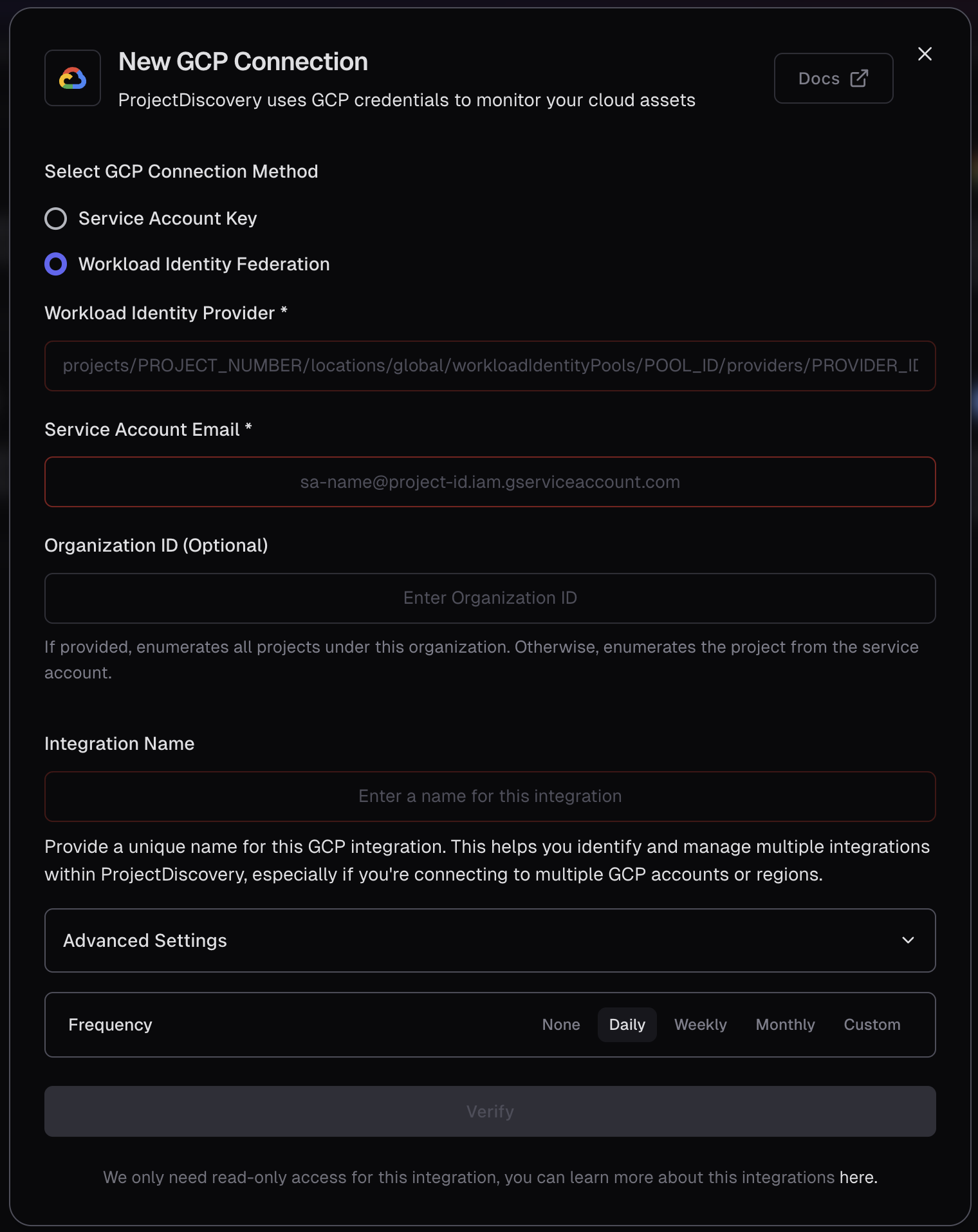Click the Google Cloud logo icon
978x1232 pixels.
[72, 78]
